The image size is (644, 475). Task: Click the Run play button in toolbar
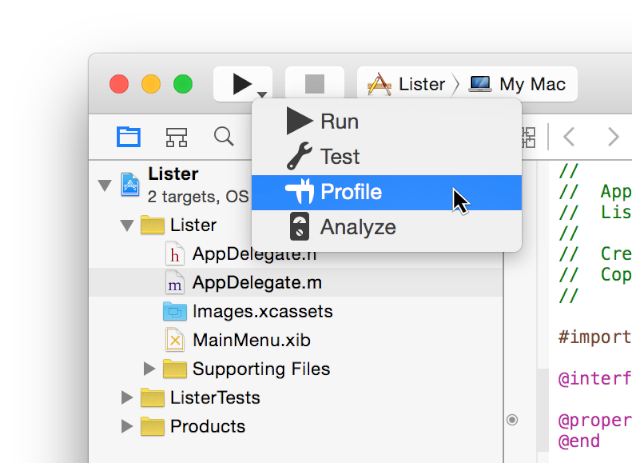pyautogui.click(x=240, y=84)
